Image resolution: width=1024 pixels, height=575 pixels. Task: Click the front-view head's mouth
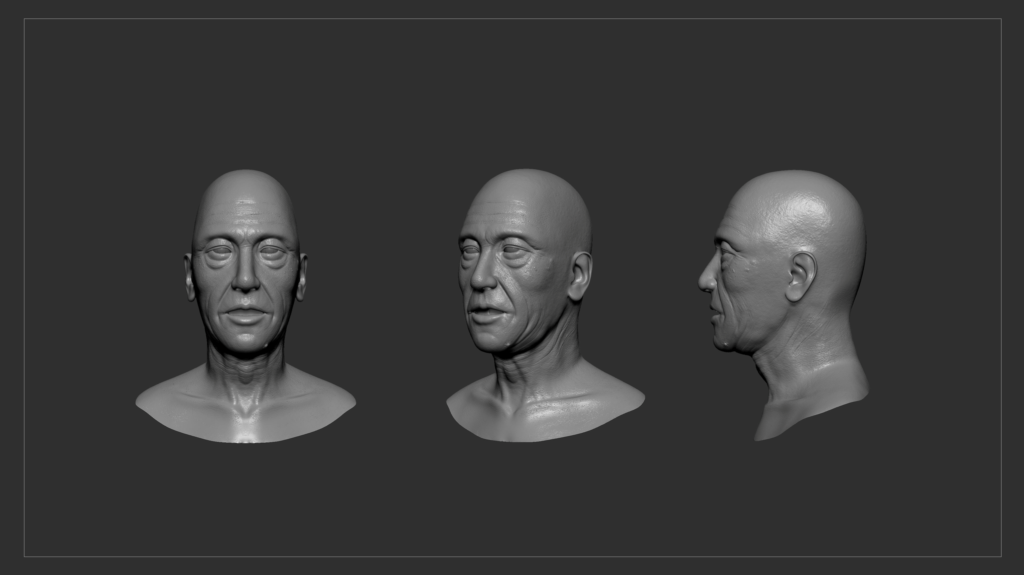245,315
